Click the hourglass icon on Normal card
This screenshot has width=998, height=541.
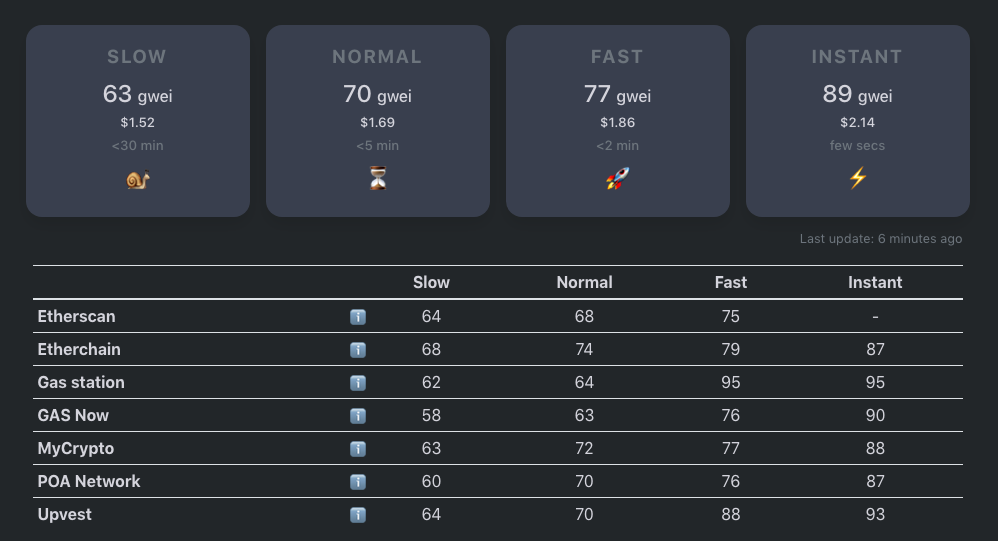pos(377,180)
